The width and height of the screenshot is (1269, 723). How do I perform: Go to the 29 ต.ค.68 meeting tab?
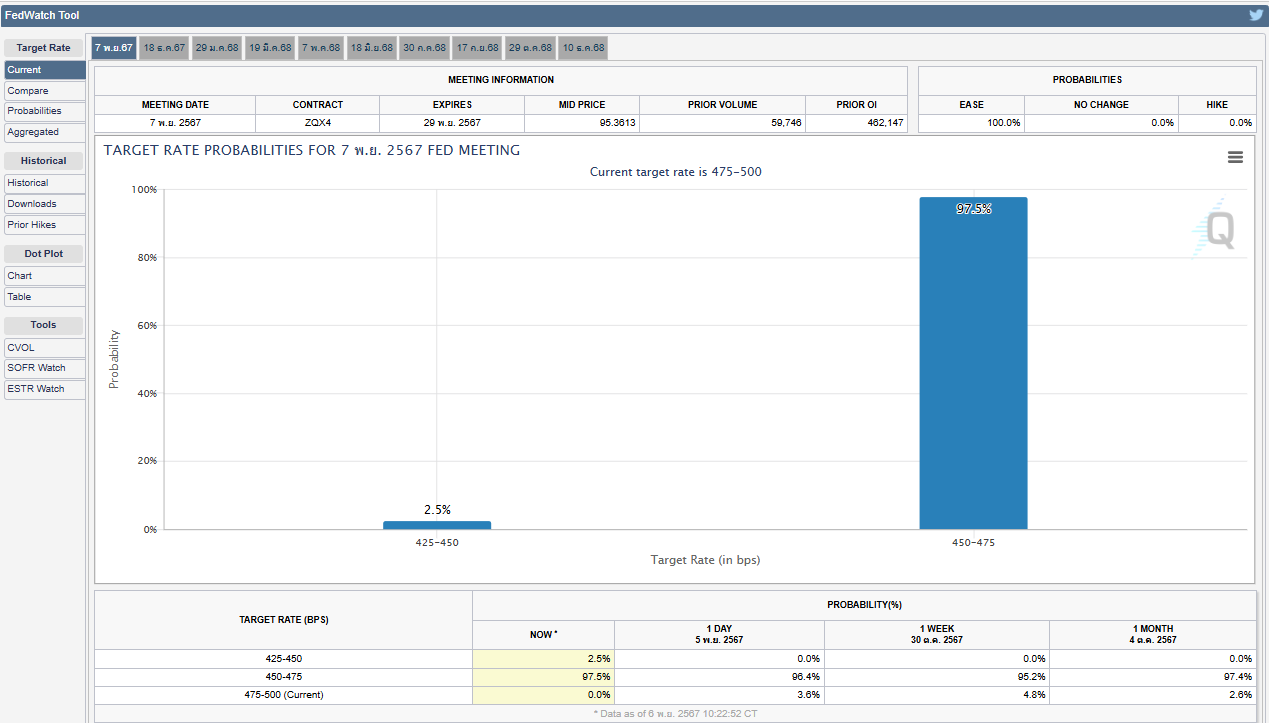tap(530, 48)
